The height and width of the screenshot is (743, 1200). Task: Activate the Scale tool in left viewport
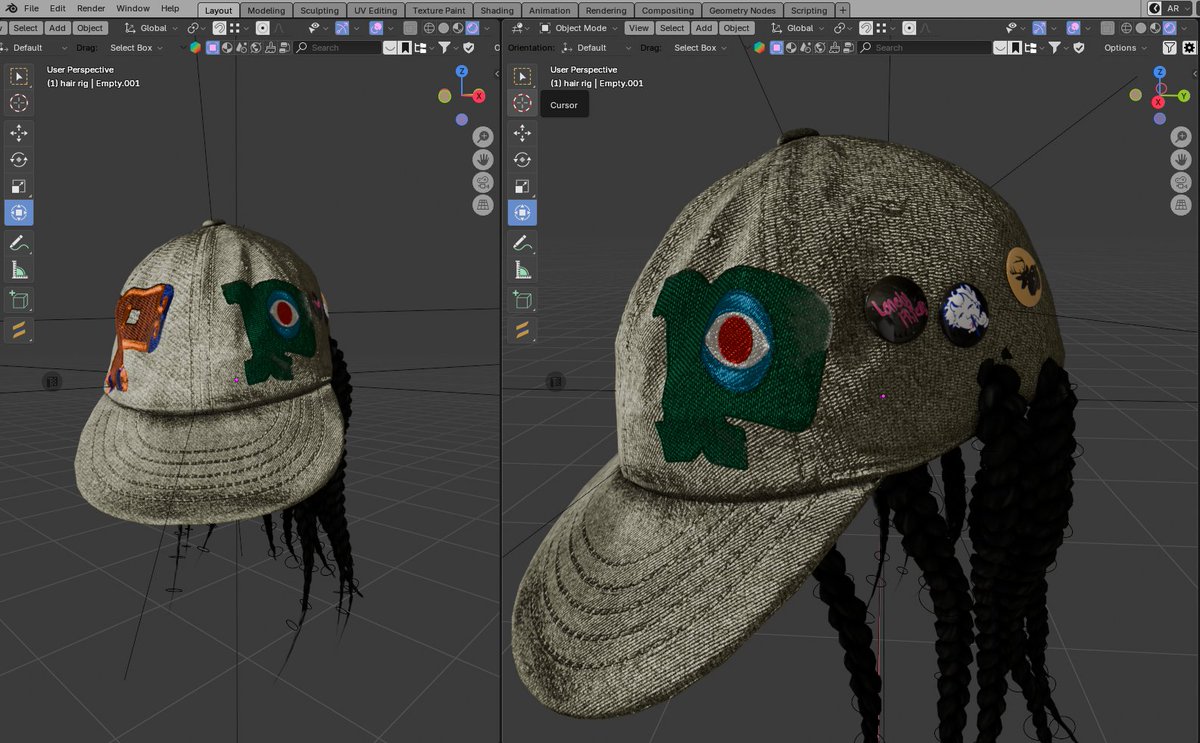pos(19,186)
